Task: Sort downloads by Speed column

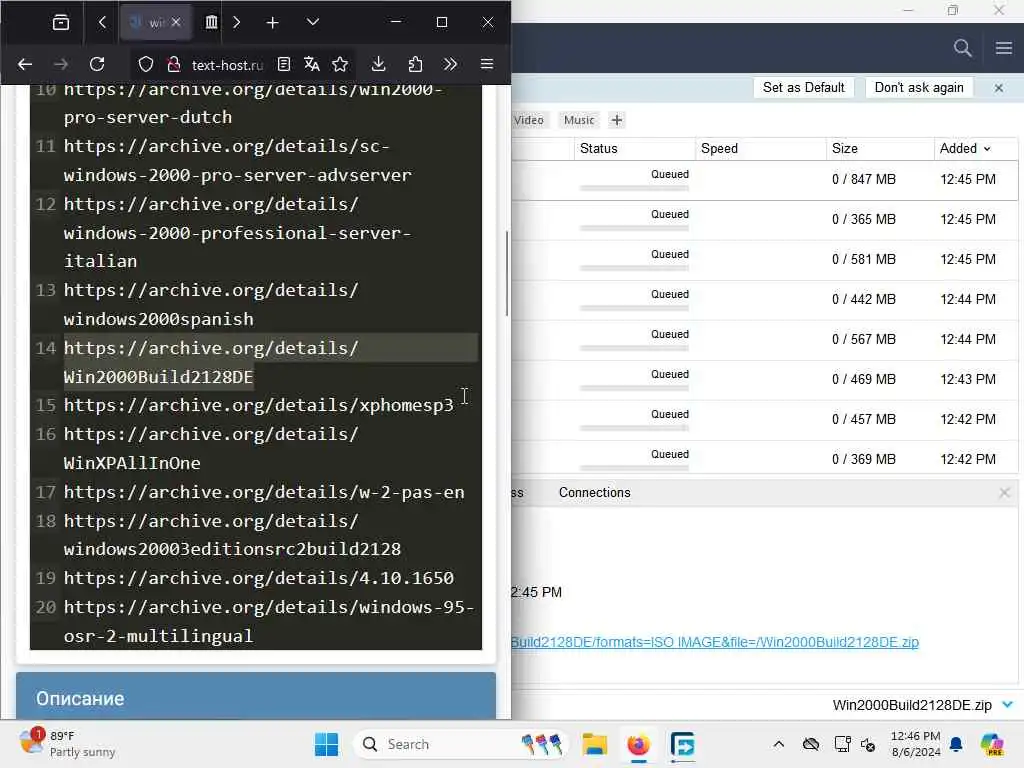Action: (760, 148)
